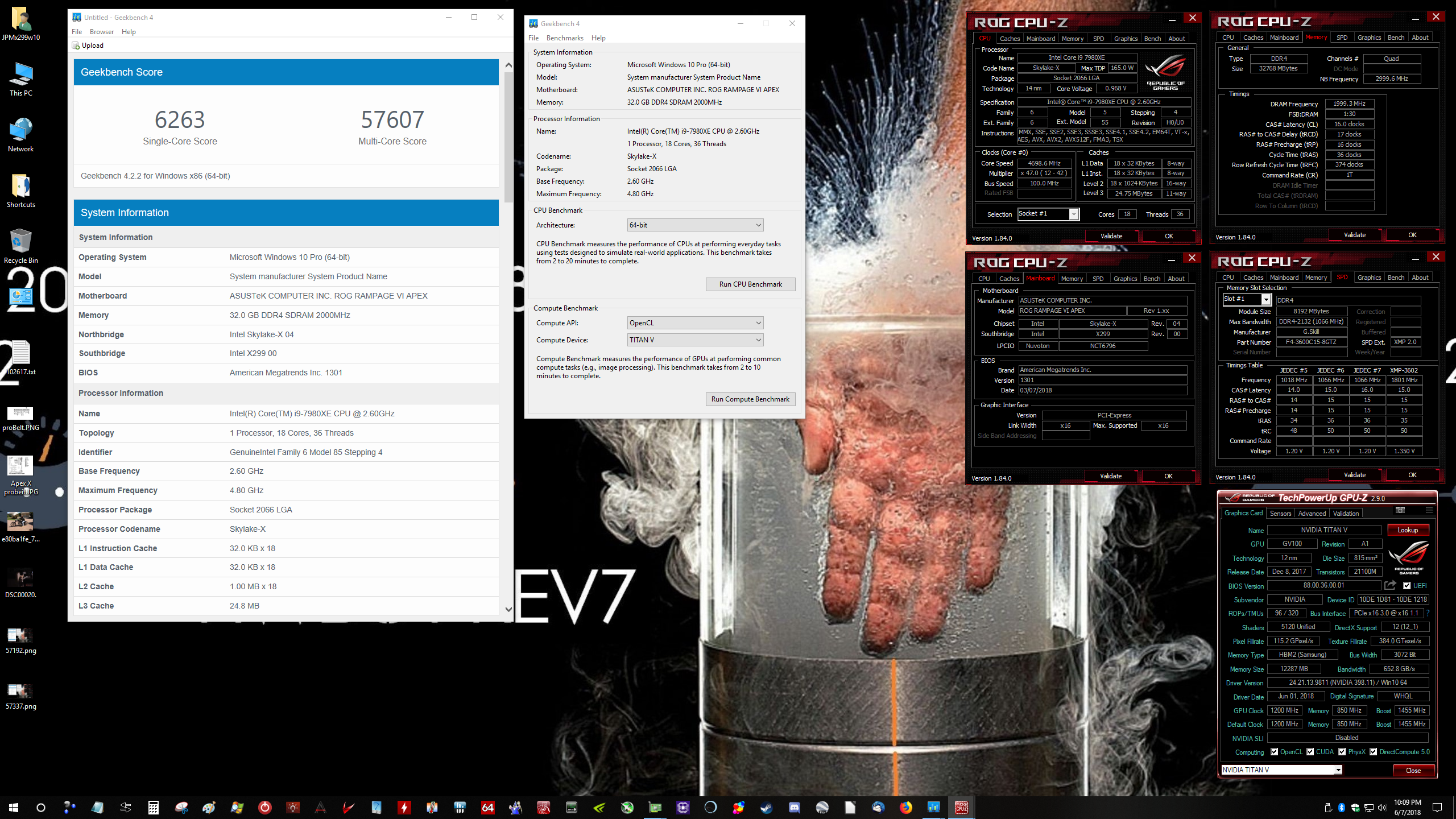Toggle the OpenCL computing checkbox

click(x=1275, y=752)
